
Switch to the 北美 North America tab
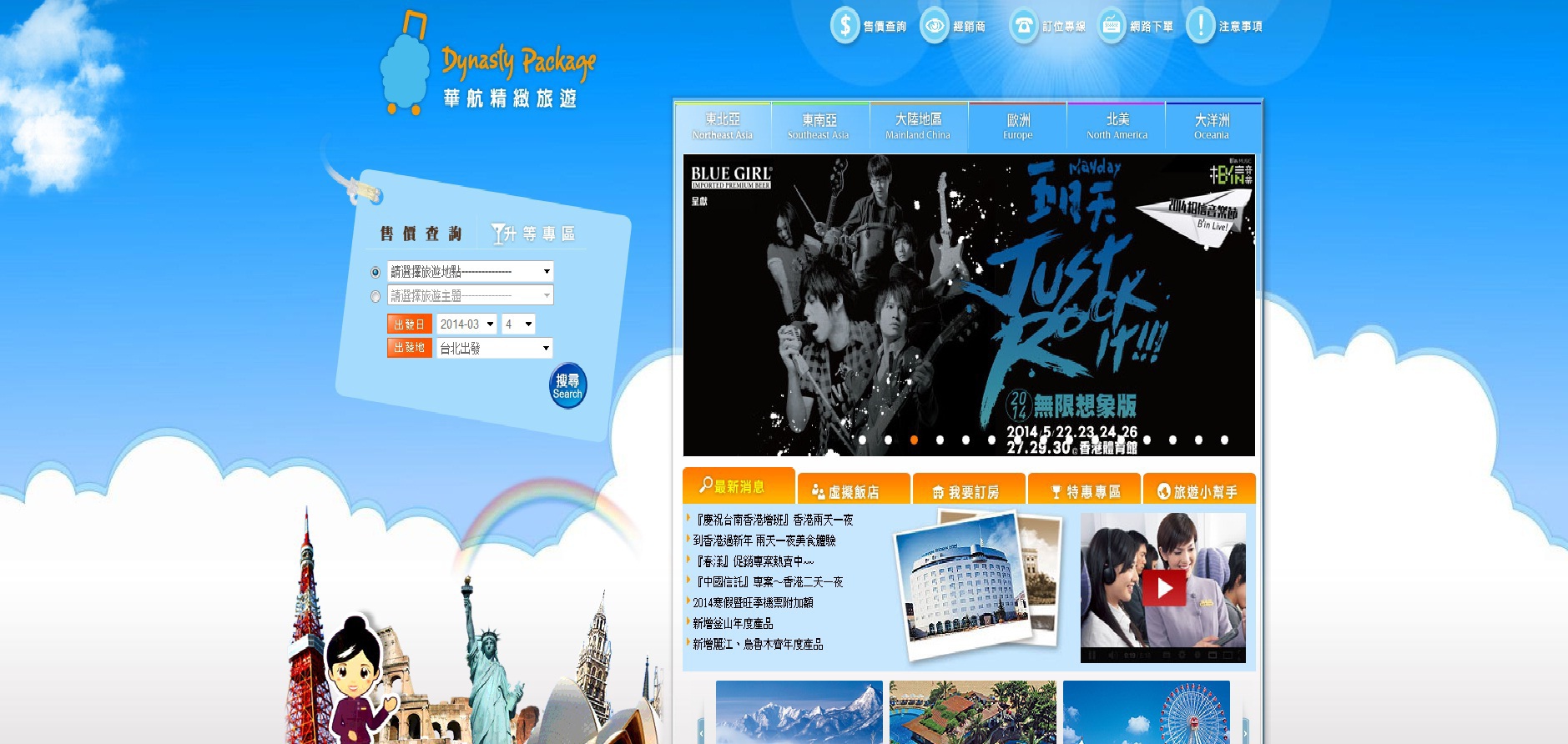click(1117, 126)
